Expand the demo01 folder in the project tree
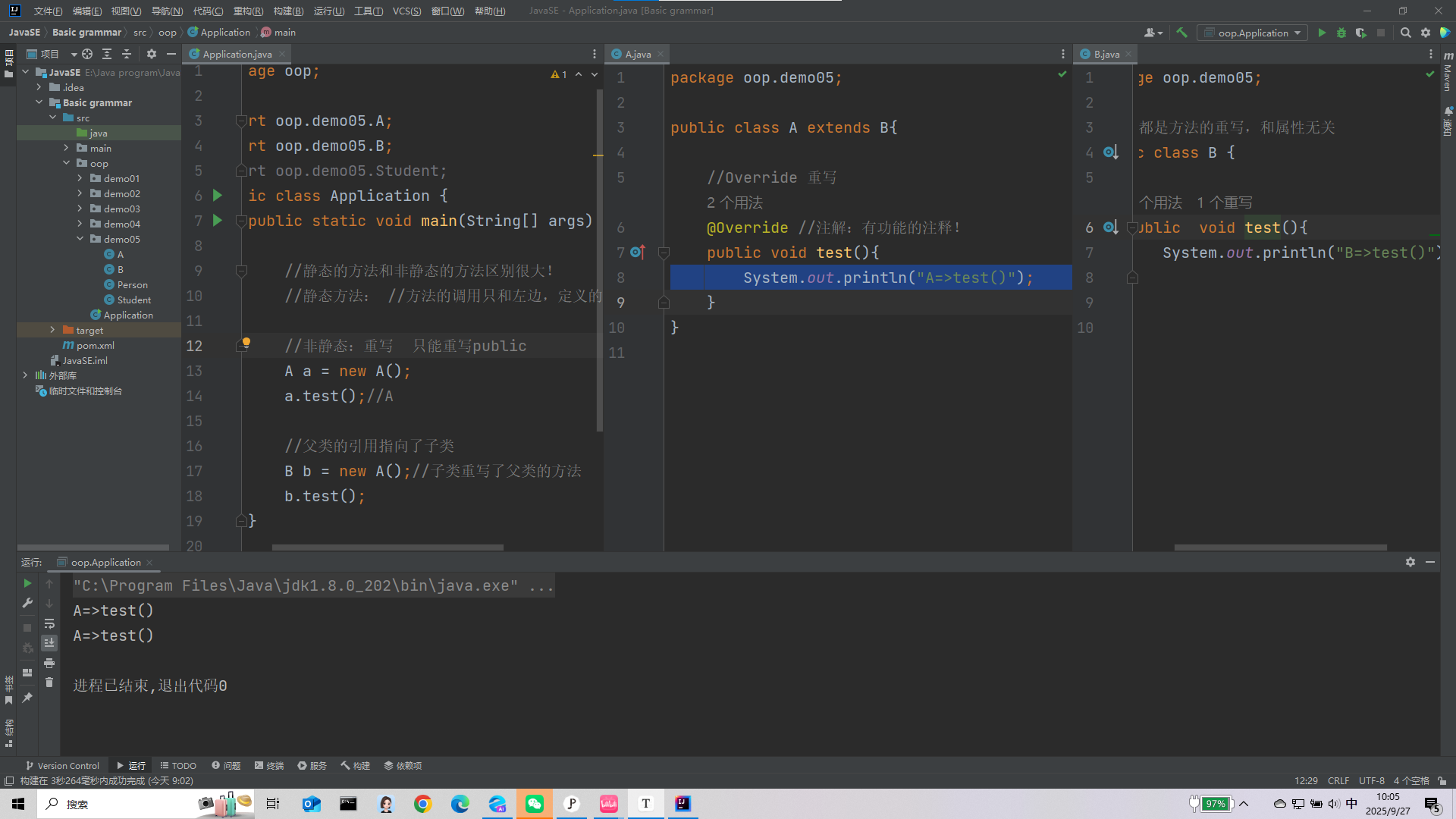The width and height of the screenshot is (1456, 819). point(80,178)
